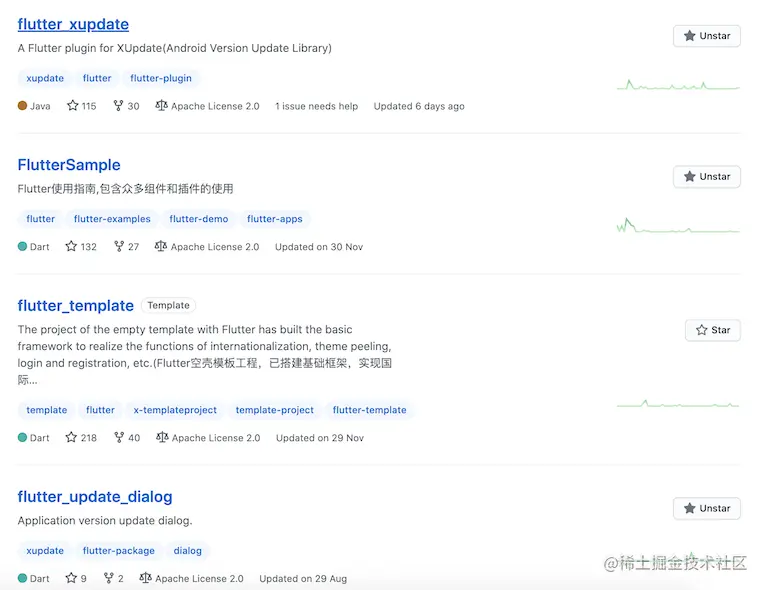Select flutter topic tag under FlutterSample
765x590 pixels.
(40, 219)
